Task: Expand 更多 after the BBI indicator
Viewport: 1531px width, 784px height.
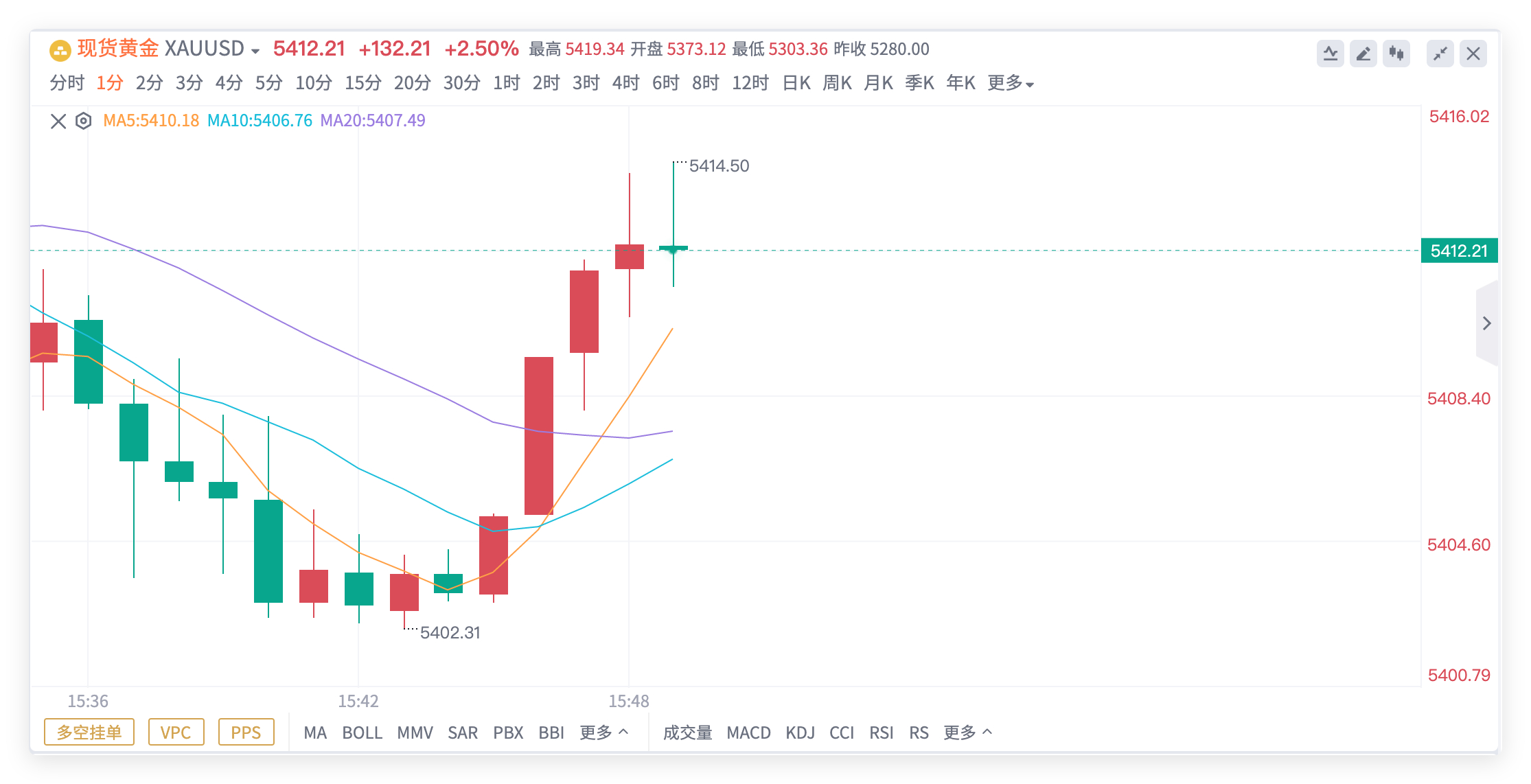Action: [603, 733]
